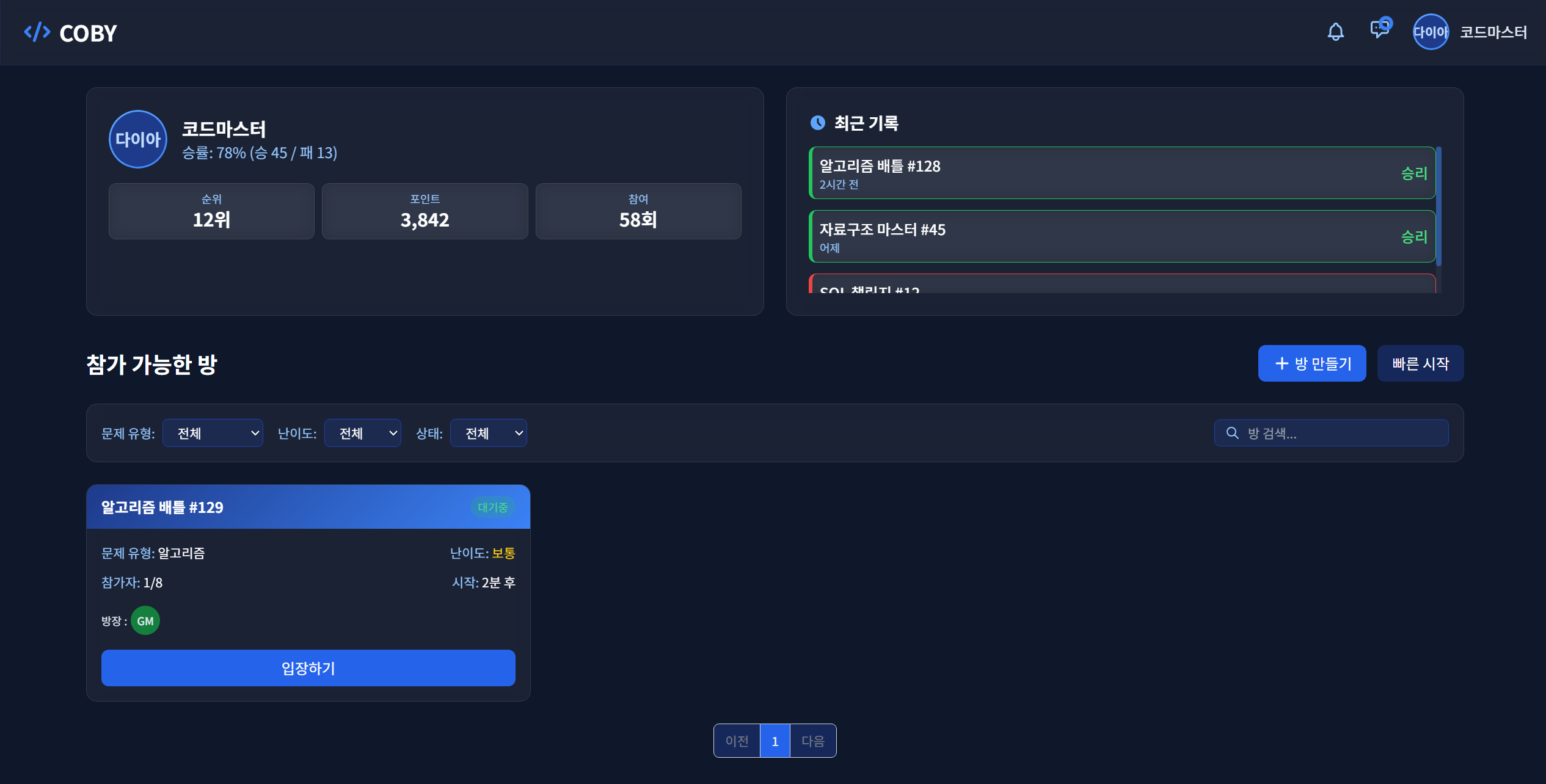
Task: Click the GM host avatar
Action: (x=145, y=620)
